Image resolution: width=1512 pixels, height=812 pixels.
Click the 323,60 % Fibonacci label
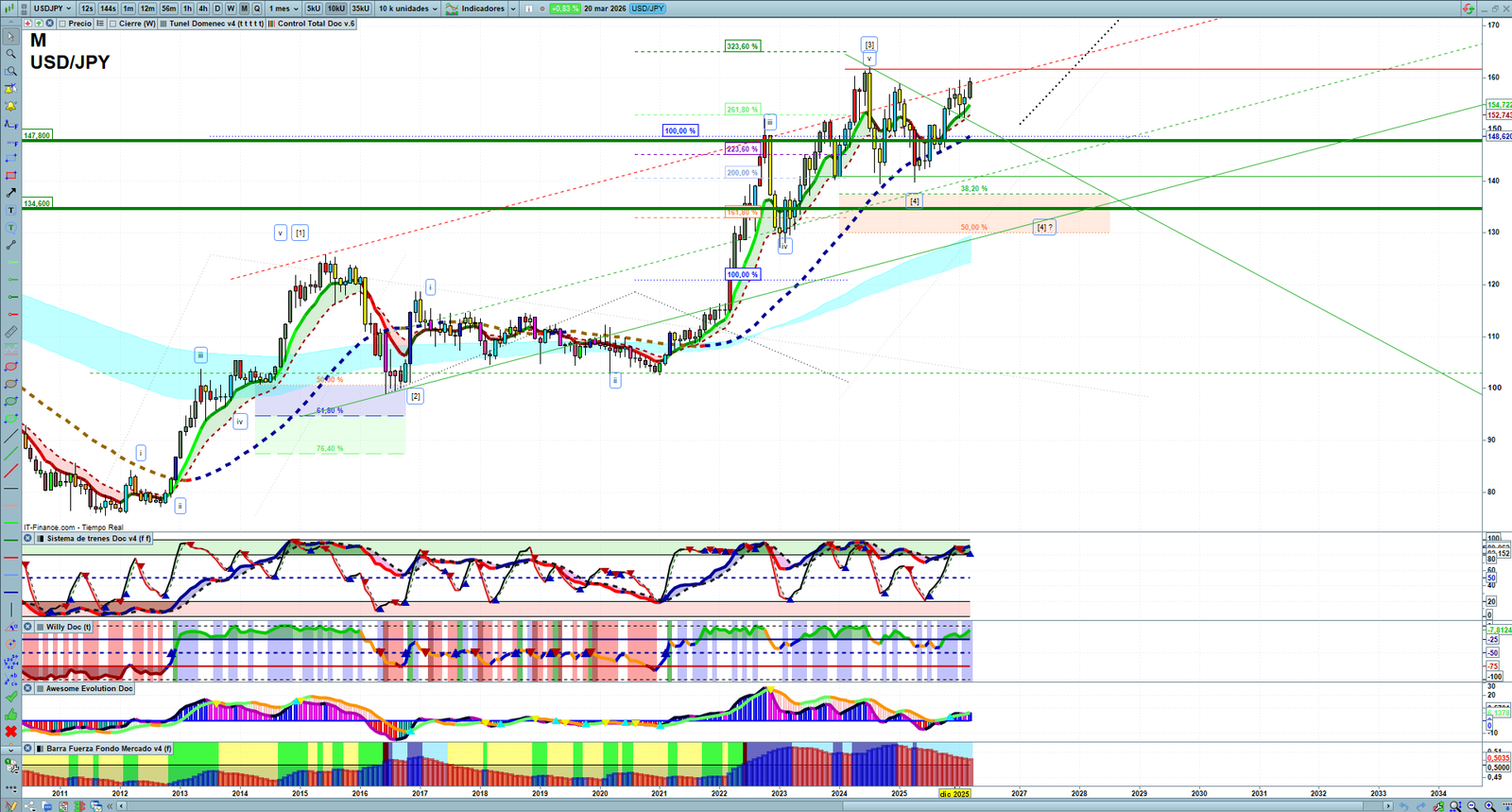click(743, 46)
